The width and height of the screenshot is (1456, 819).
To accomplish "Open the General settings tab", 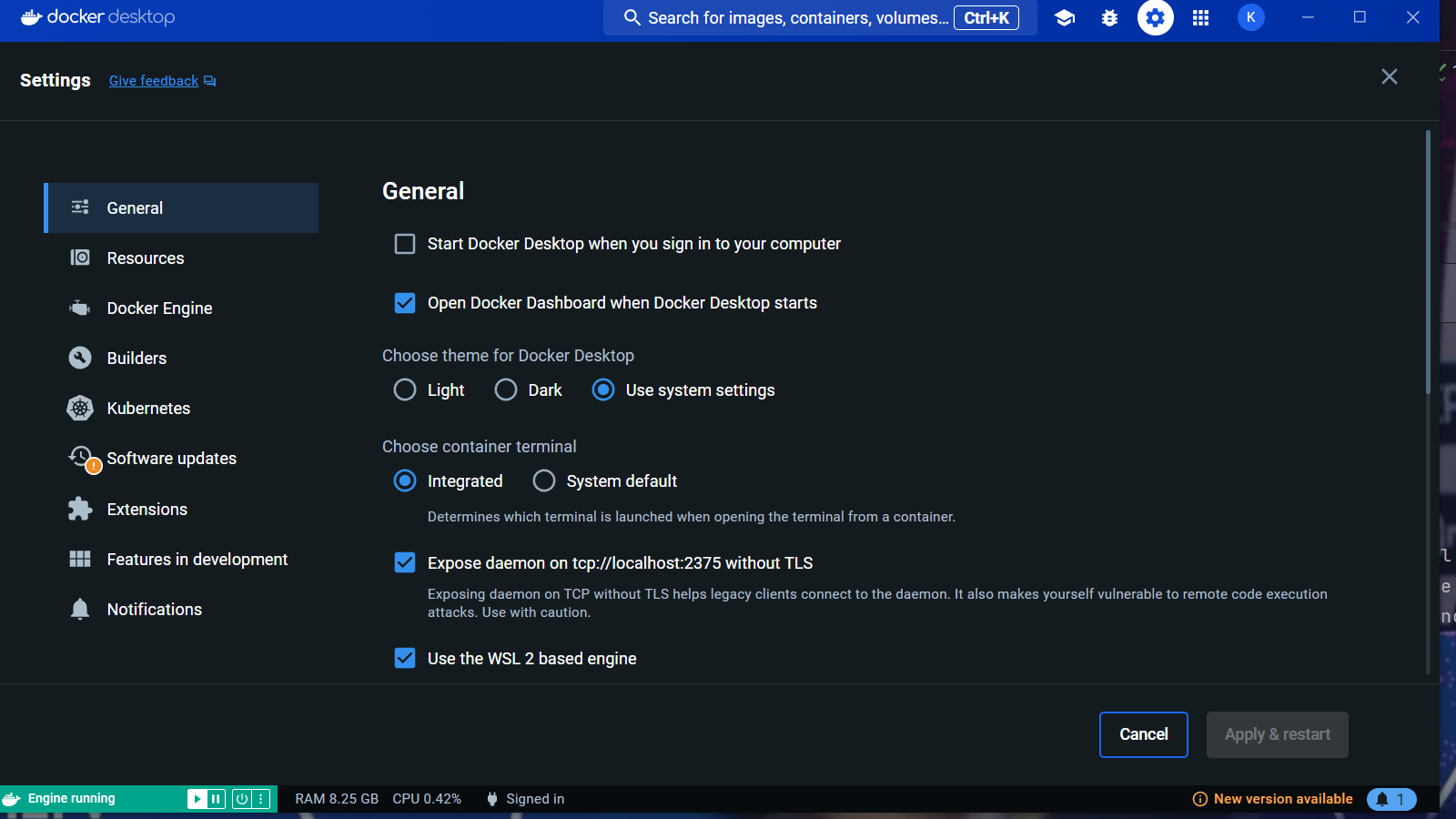I will point(181,207).
